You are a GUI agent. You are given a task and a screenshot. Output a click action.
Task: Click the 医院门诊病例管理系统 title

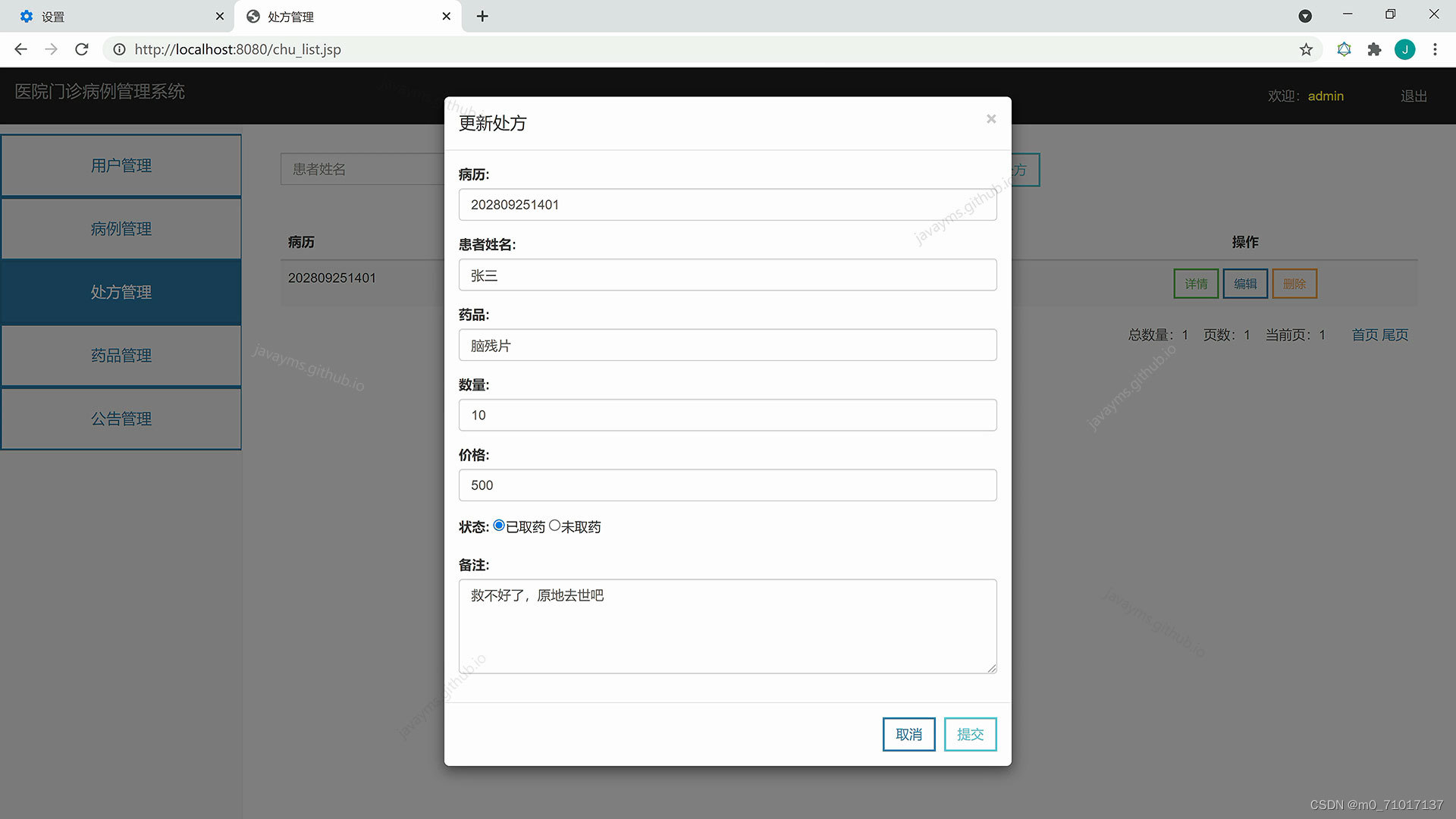click(99, 92)
